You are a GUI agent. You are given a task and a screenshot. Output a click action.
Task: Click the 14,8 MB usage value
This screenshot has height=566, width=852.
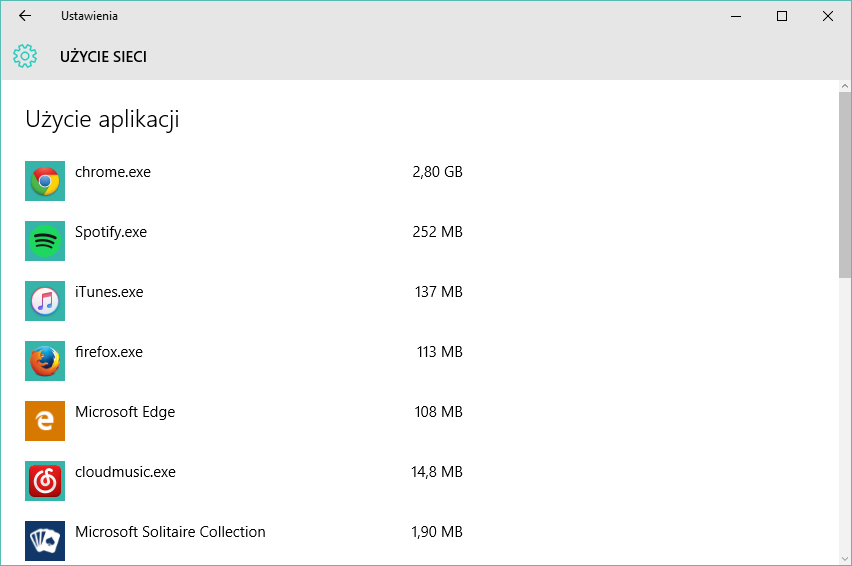point(437,472)
